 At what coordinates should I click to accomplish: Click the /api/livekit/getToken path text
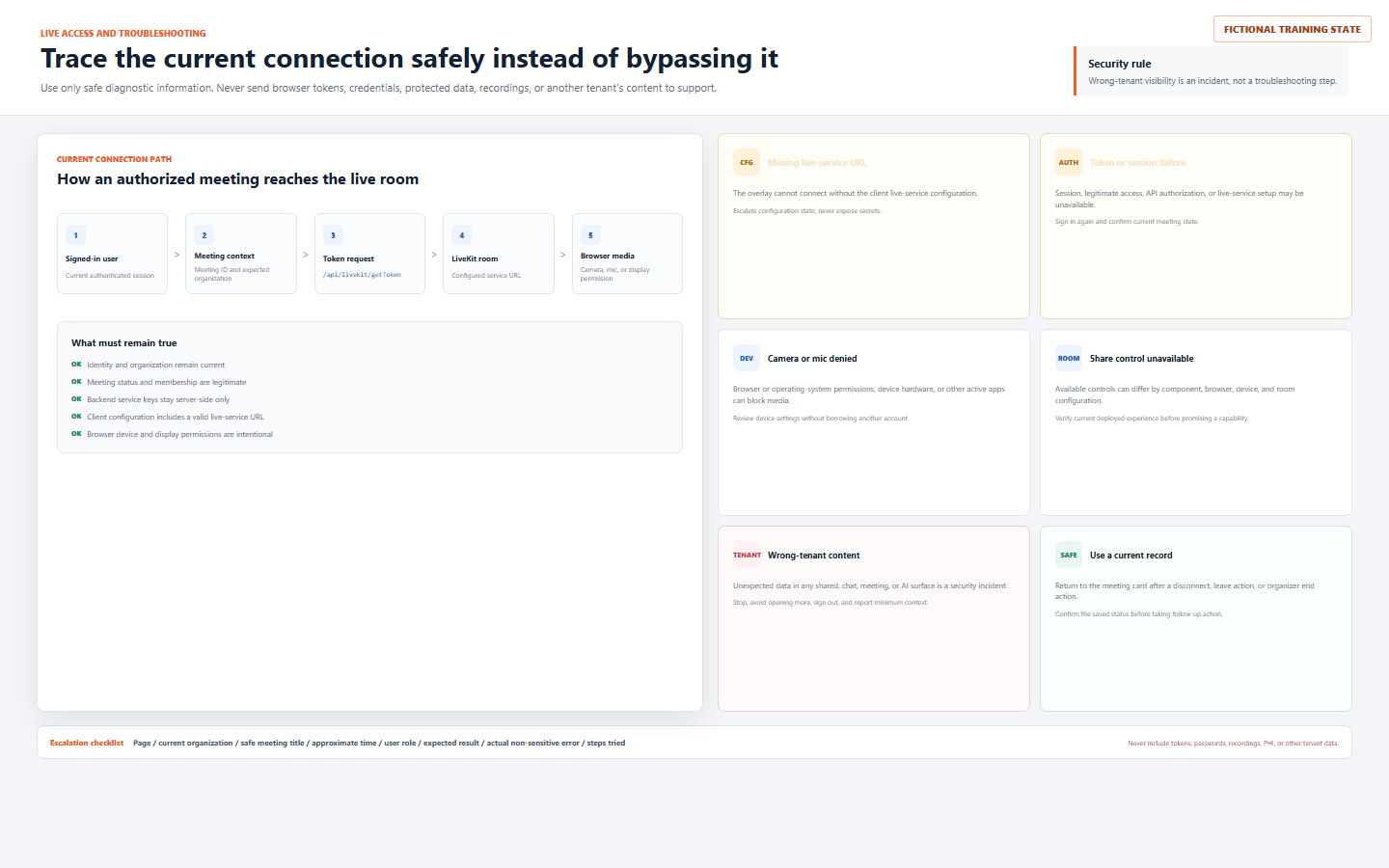pyautogui.click(x=362, y=275)
